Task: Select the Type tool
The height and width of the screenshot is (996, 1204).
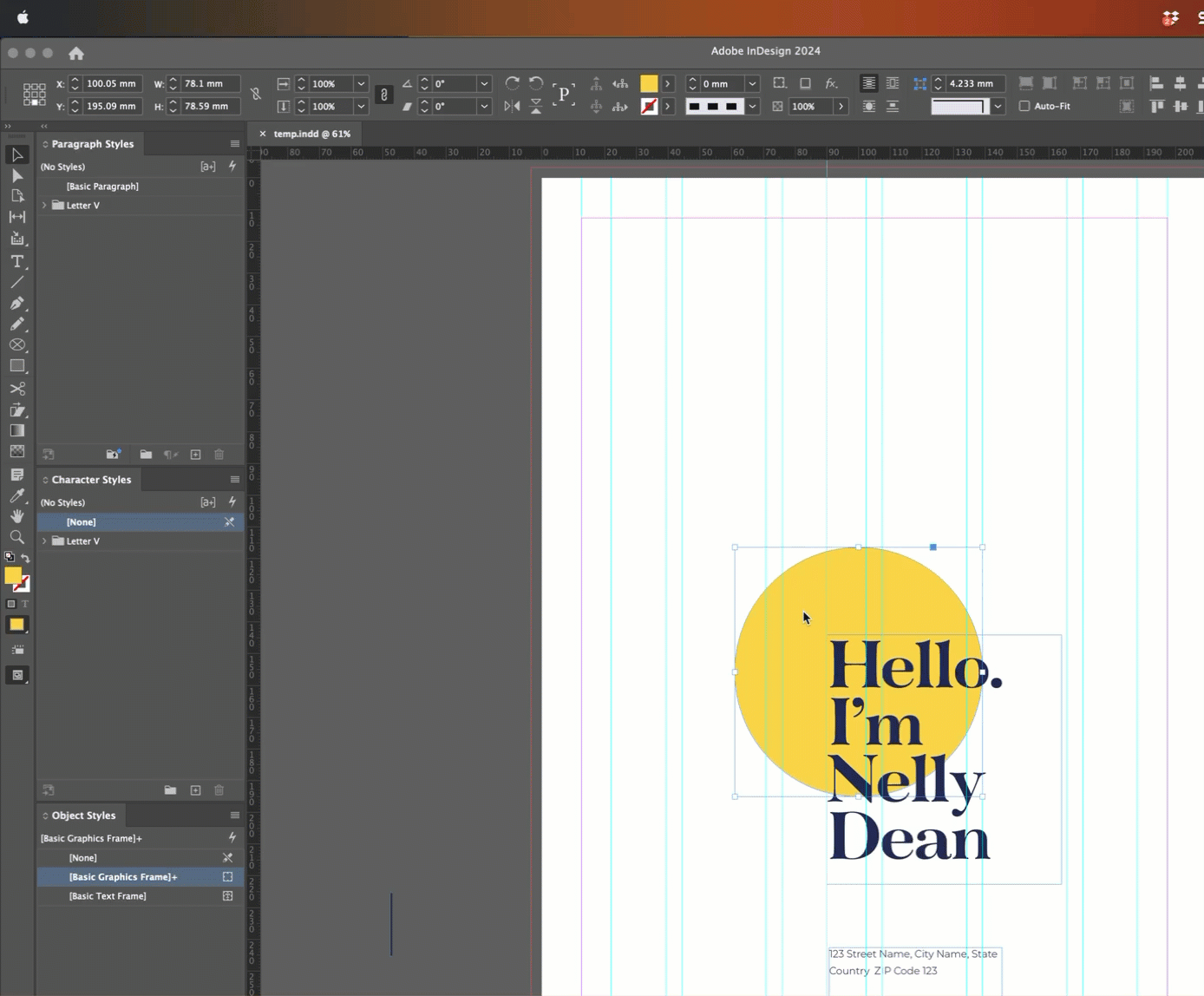Action: coord(17,261)
